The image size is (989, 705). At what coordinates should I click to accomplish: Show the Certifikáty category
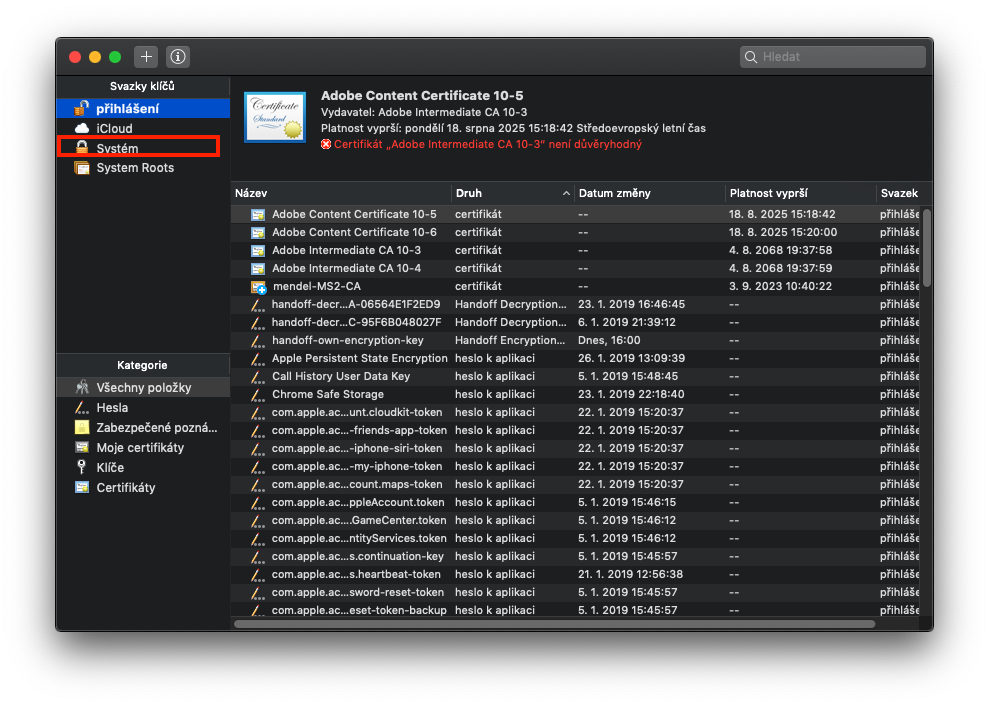point(143,487)
